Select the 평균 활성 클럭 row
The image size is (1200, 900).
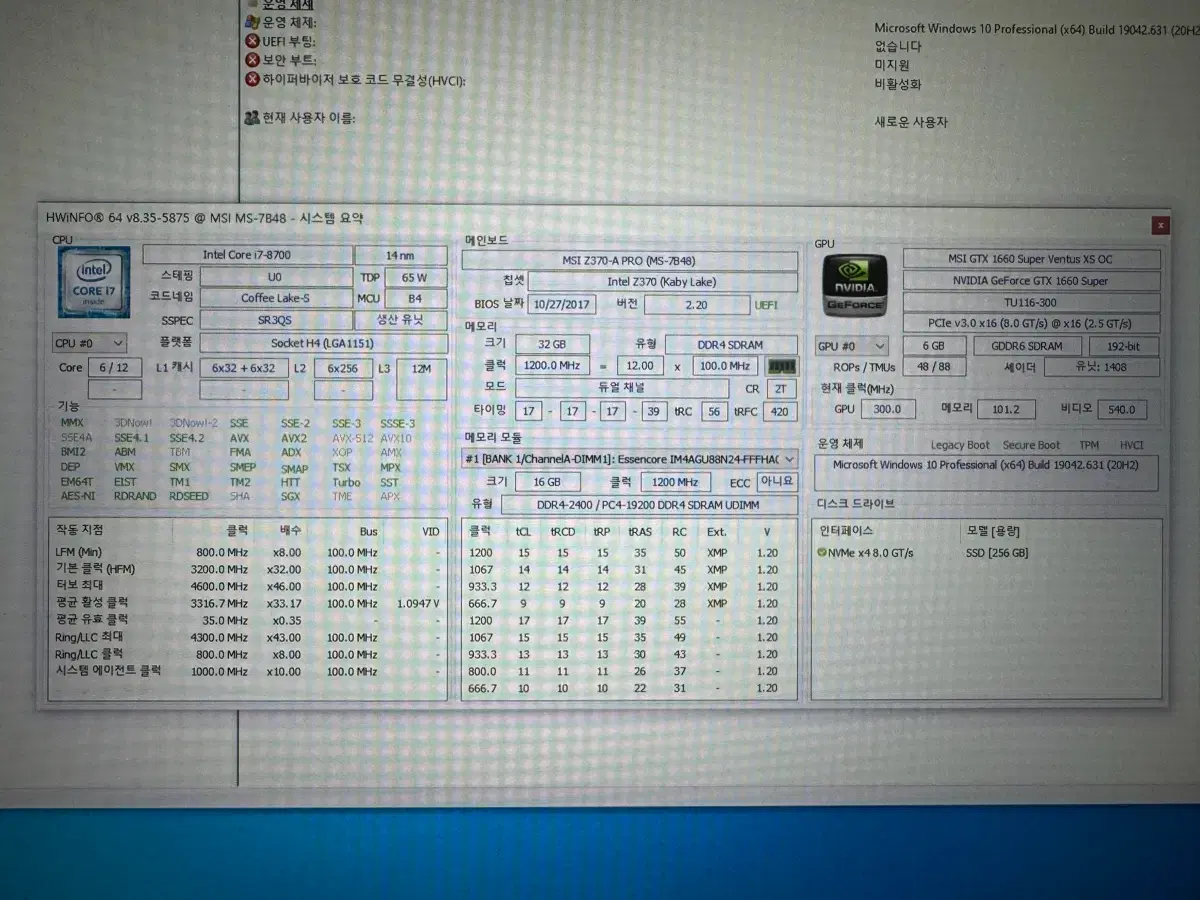point(248,604)
